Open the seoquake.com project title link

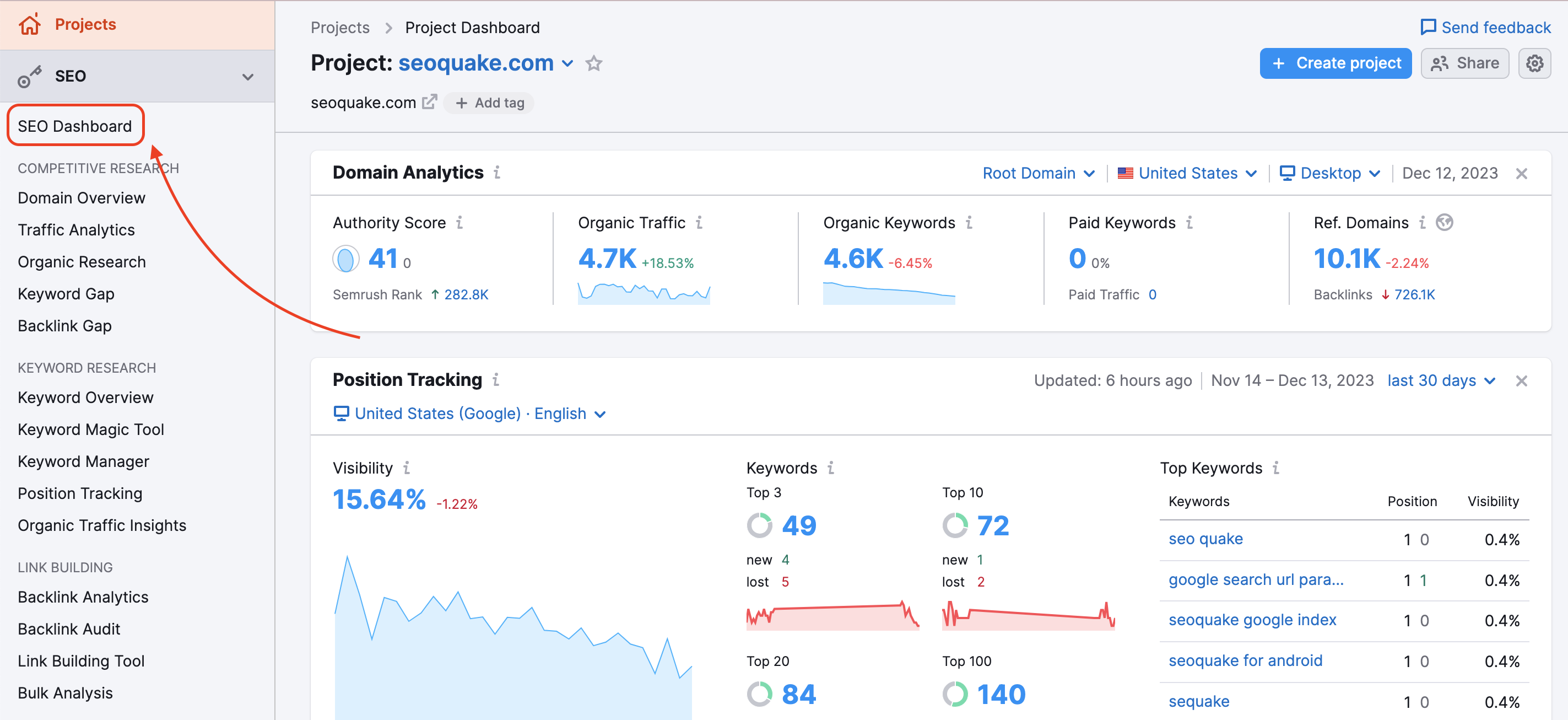pyautogui.click(x=475, y=63)
